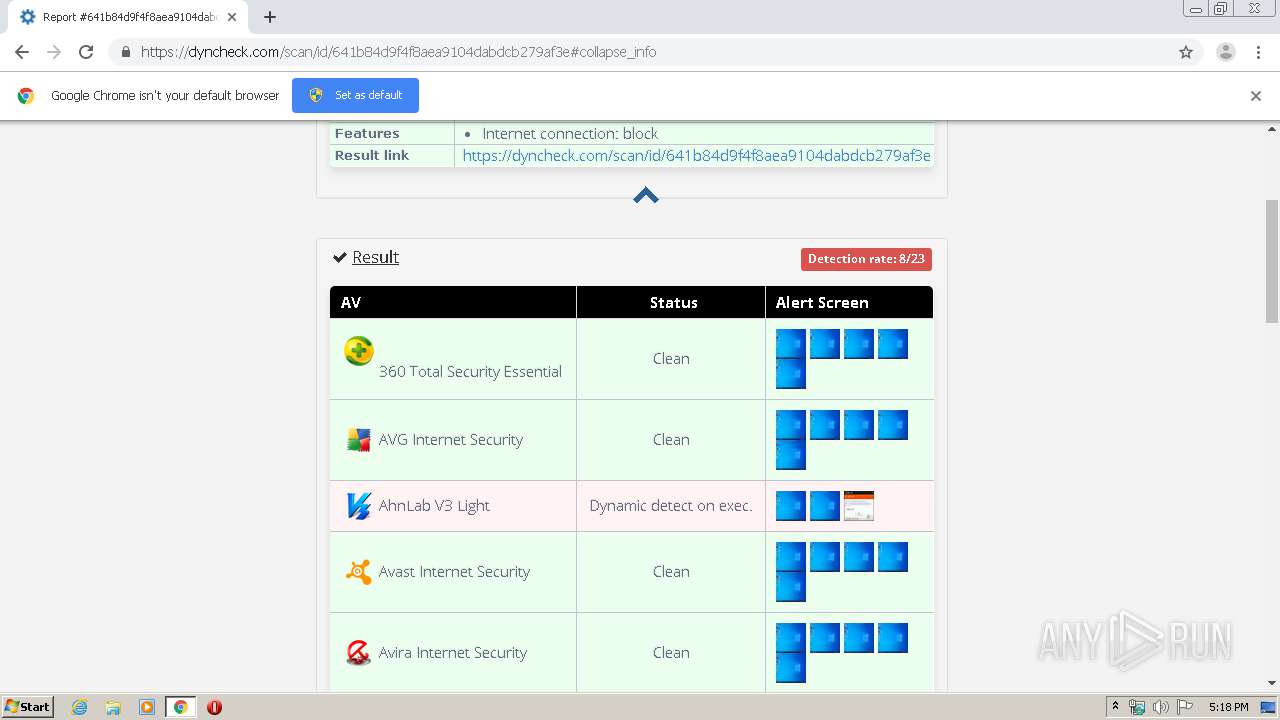This screenshot has height=720, width=1280.
Task: Open first alert screenshot in AhnLab row
Action: tap(791, 506)
